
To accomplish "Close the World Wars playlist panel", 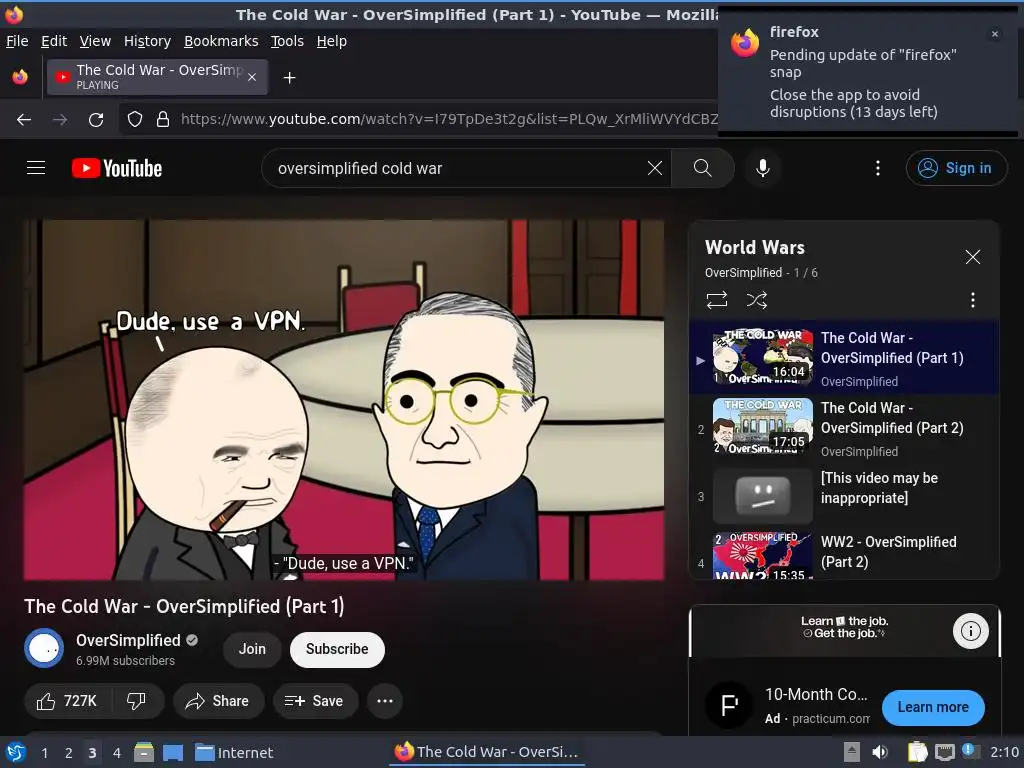I will pos(972,257).
